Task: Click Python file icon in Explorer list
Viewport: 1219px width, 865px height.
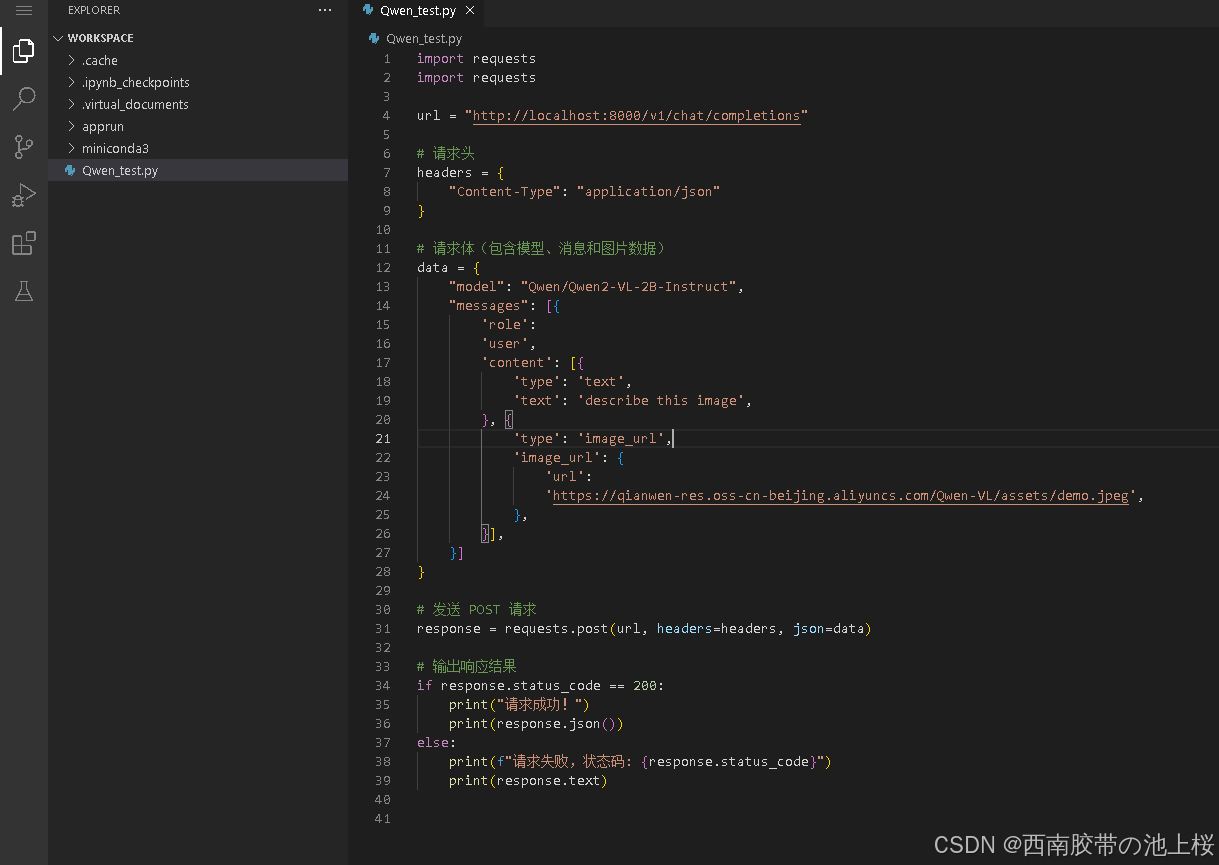Action: click(70, 171)
